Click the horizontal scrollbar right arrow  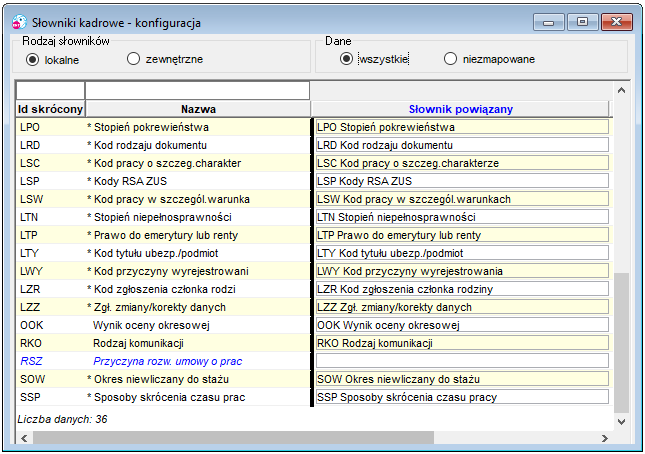pos(604,438)
